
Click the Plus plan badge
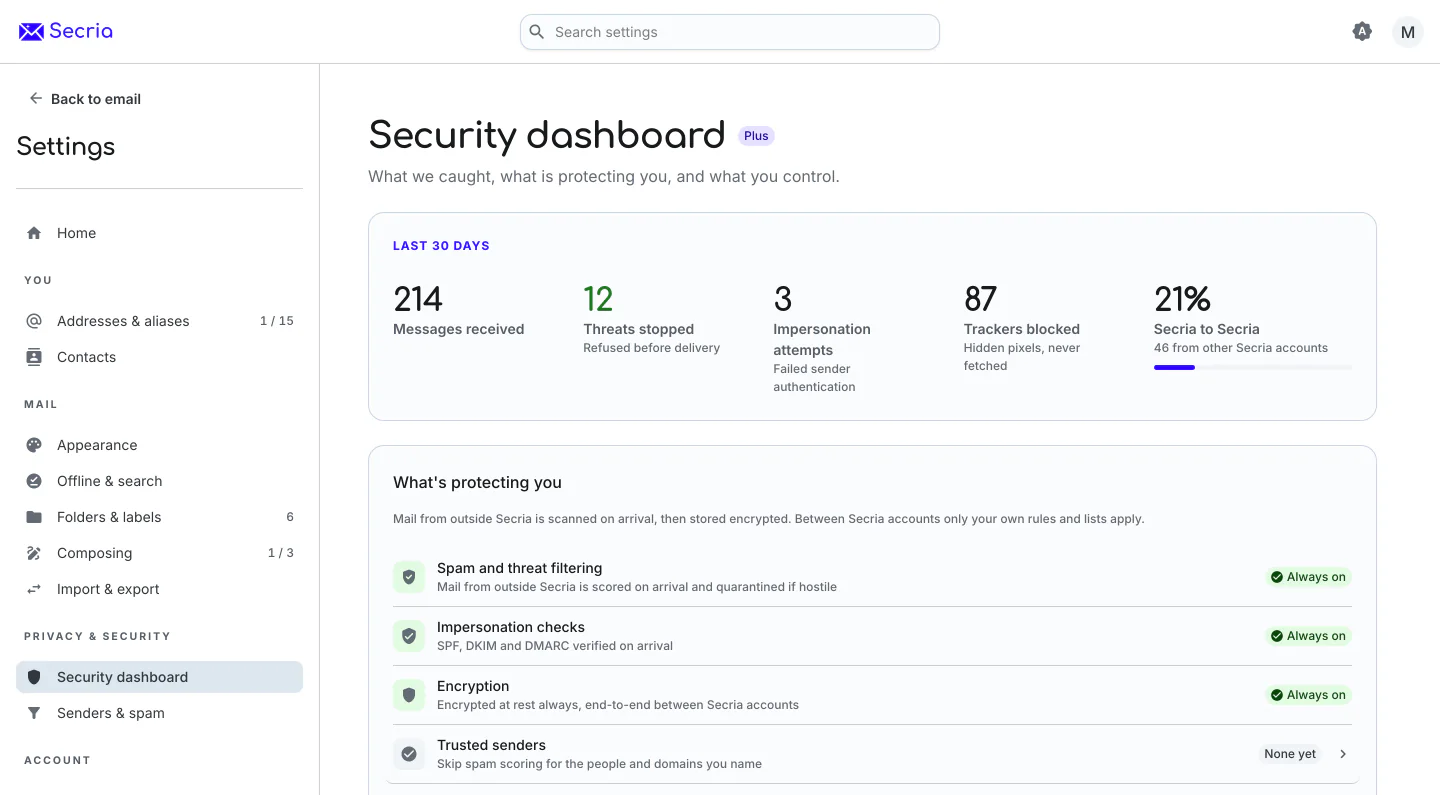coord(756,136)
